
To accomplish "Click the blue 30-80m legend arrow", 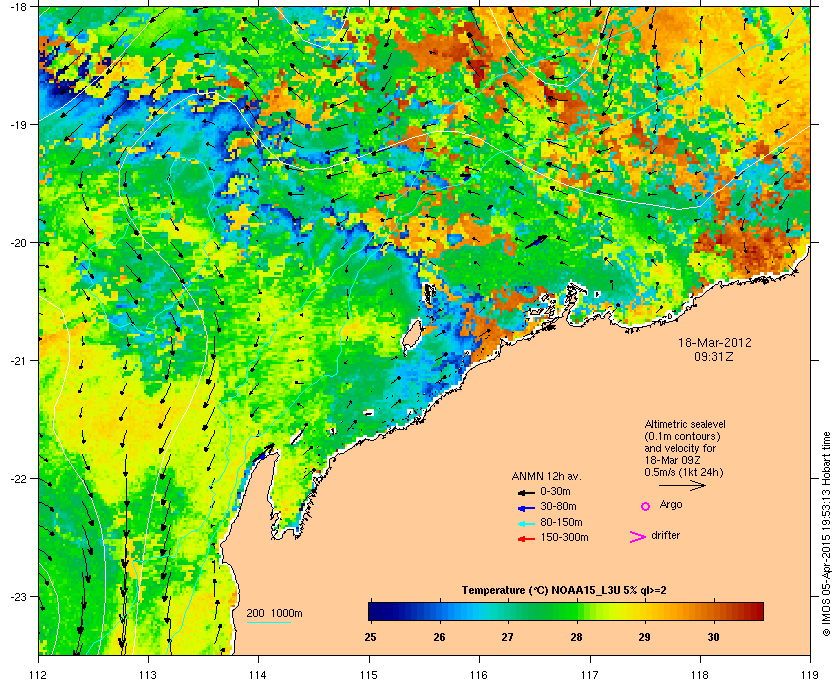I will (526, 507).
